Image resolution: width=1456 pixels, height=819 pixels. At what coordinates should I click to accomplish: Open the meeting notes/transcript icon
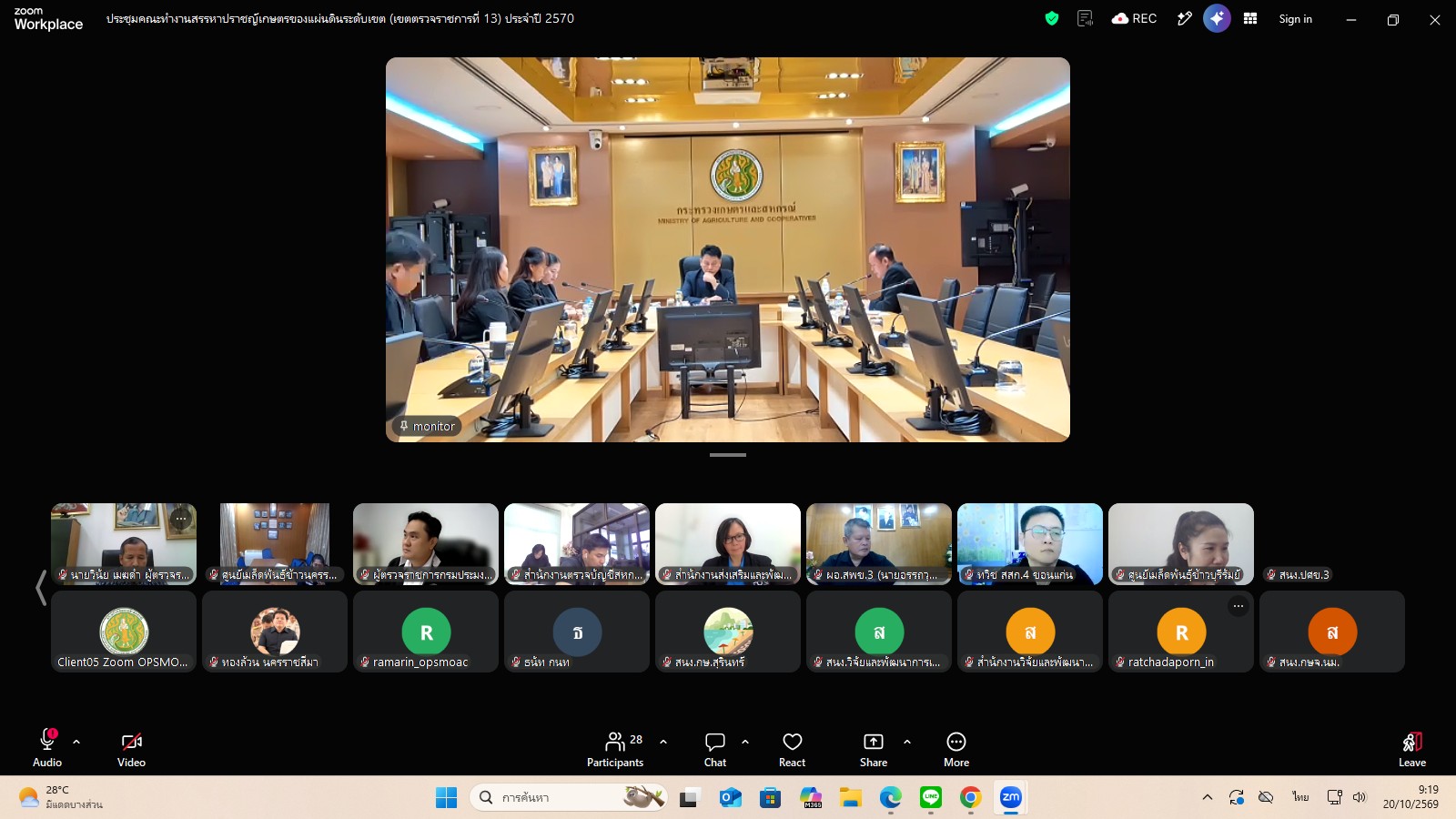1085,18
